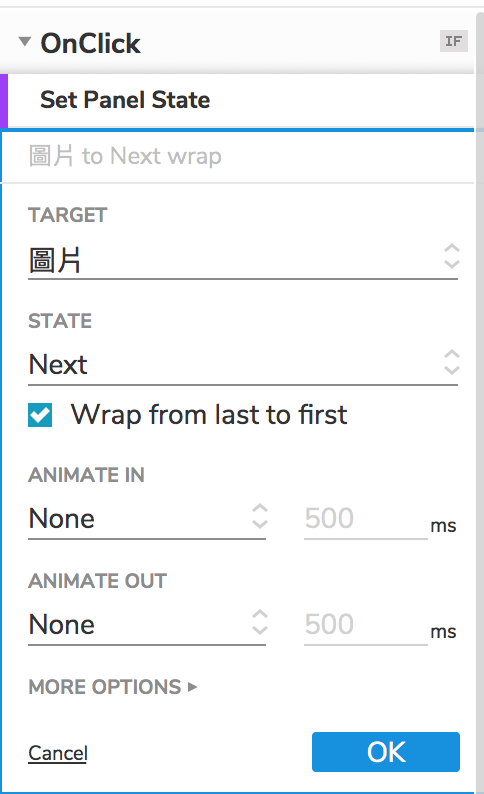The image size is (484, 794).
Task: Click the chevrons beside the ANIMATE IN field
Action: [x=260, y=516]
